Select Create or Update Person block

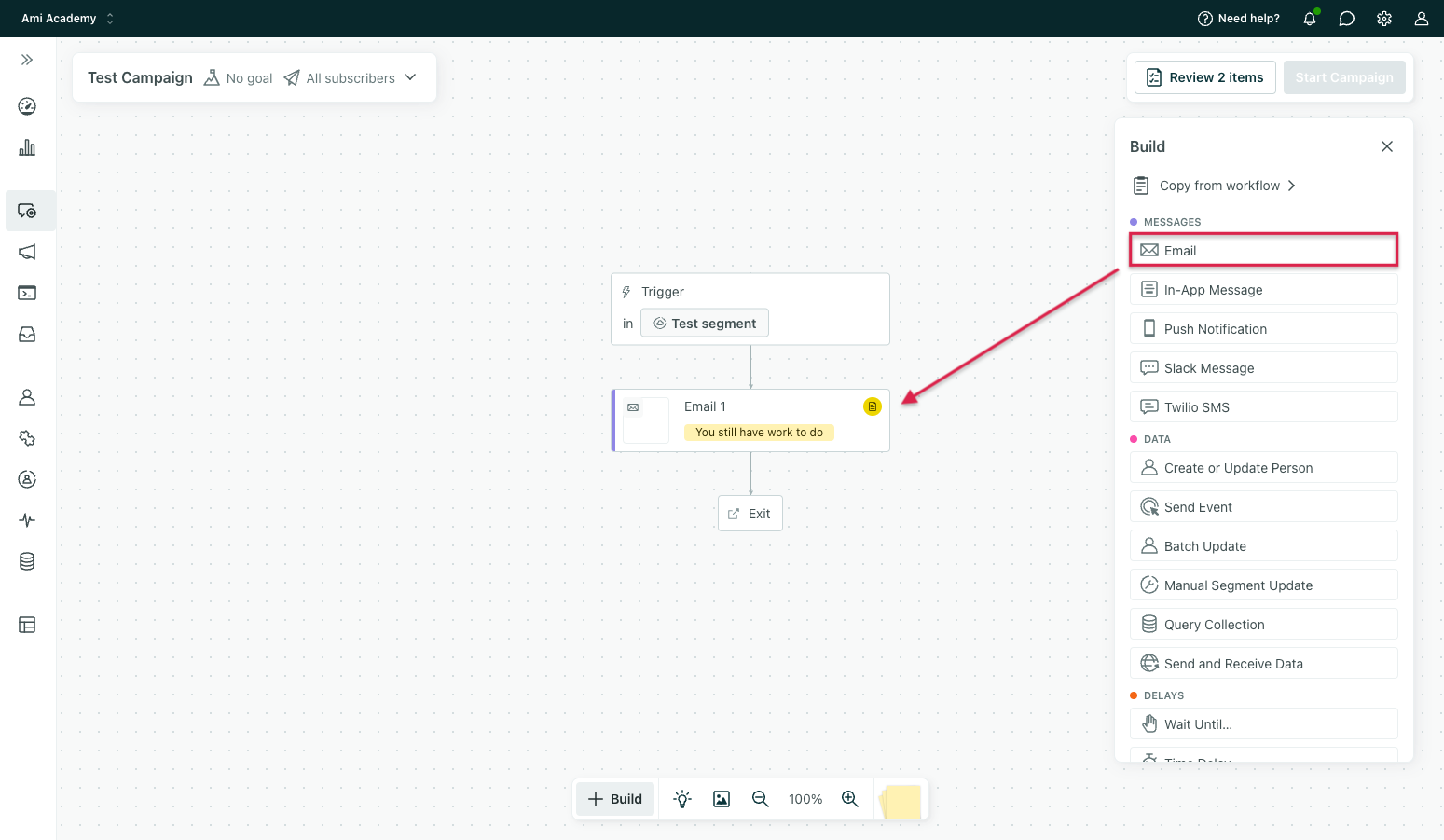[x=1264, y=468]
